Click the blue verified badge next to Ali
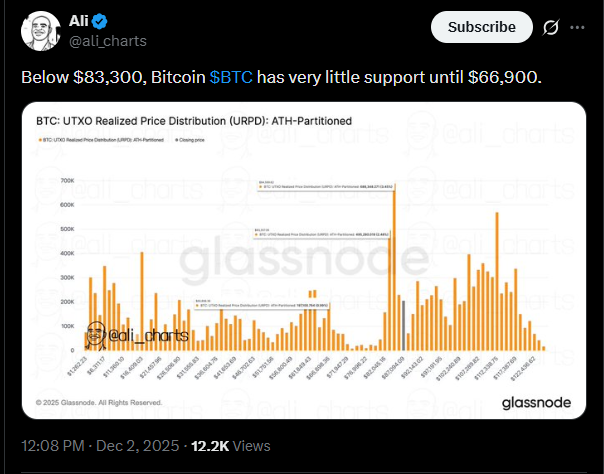The image size is (604, 474). click(x=102, y=22)
